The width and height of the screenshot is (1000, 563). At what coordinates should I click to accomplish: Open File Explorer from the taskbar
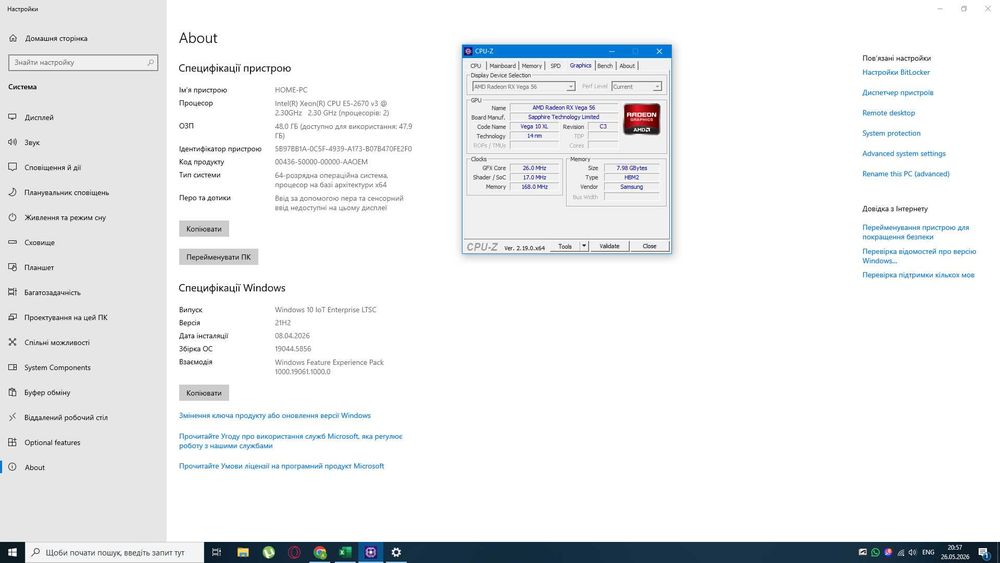coord(243,552)
